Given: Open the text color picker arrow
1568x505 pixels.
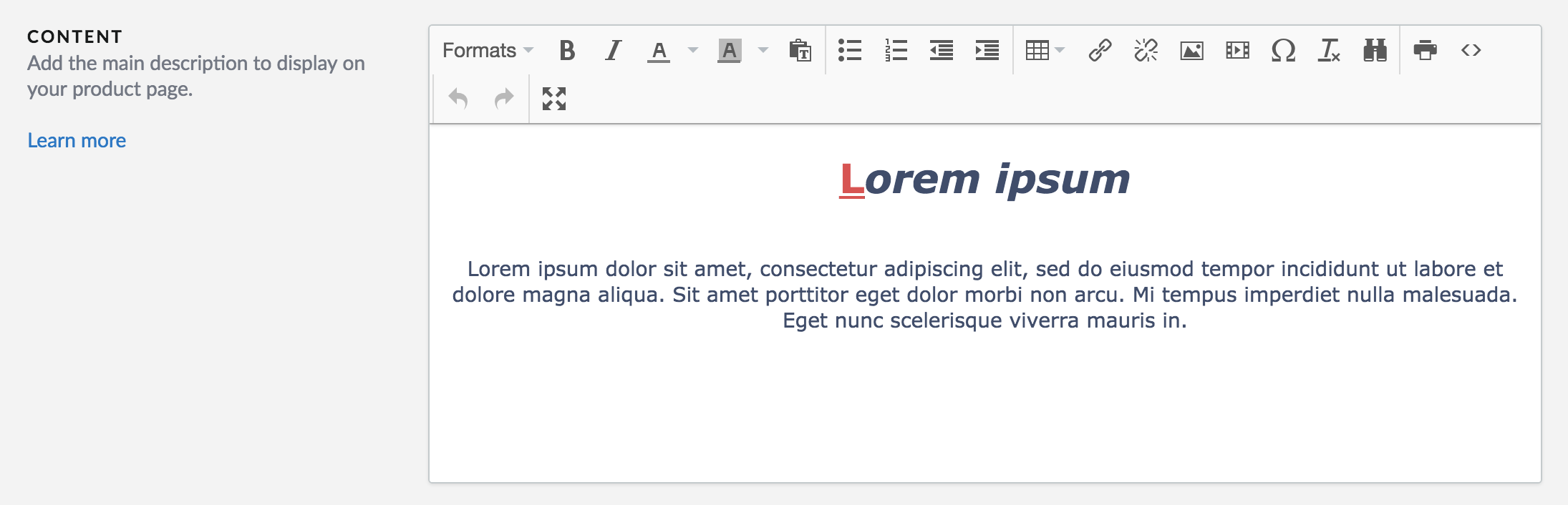Looking at the screenshot, I should click(692, 51).
